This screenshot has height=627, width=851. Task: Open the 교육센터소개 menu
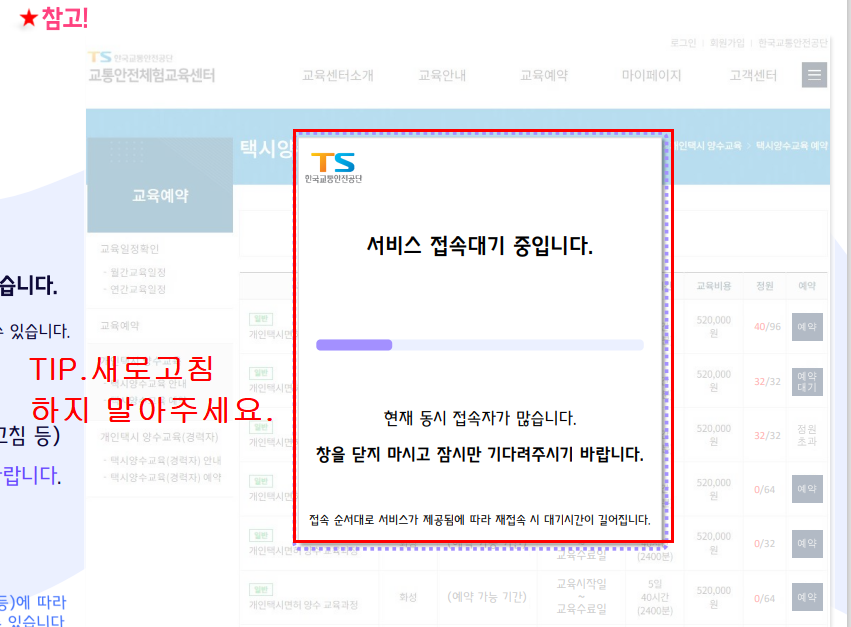(x=338, y=75)
